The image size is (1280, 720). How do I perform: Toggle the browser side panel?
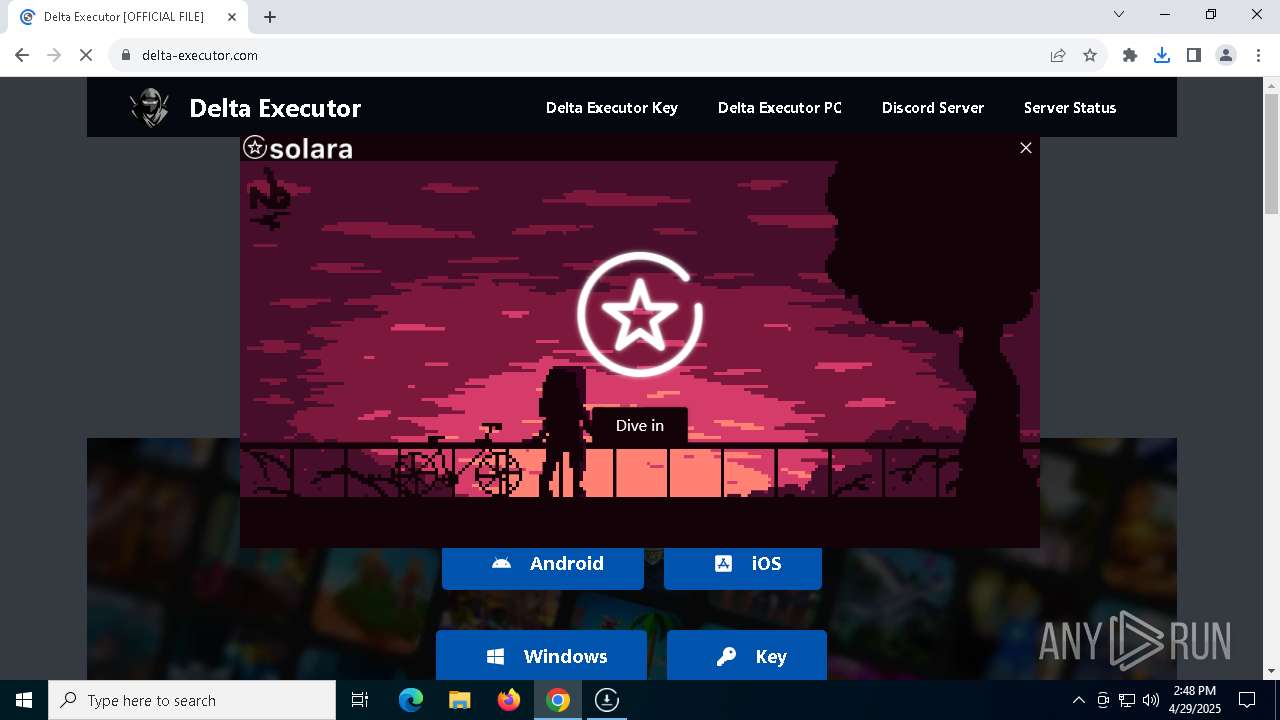pos(1194,55)
